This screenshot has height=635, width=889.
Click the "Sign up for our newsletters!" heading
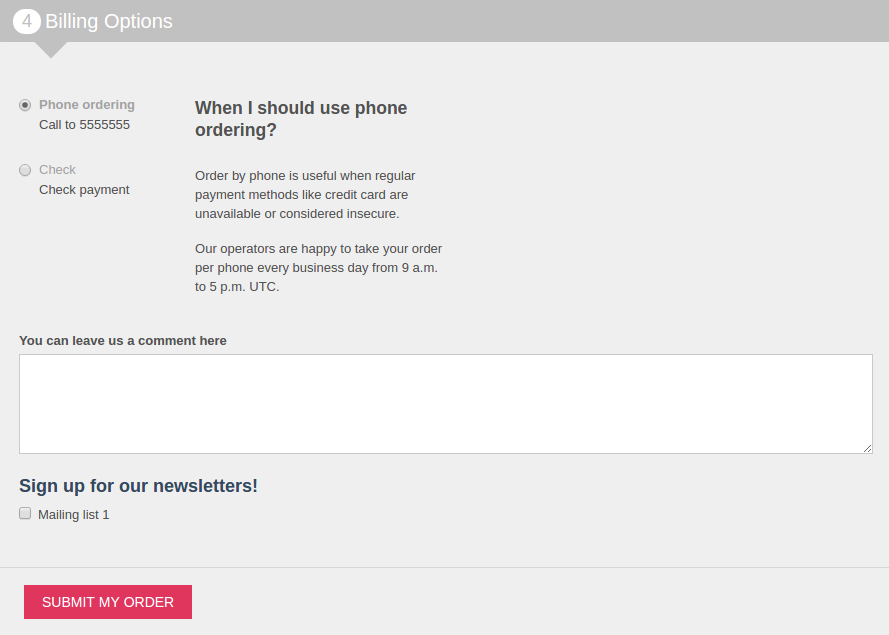tap(138, 486)
